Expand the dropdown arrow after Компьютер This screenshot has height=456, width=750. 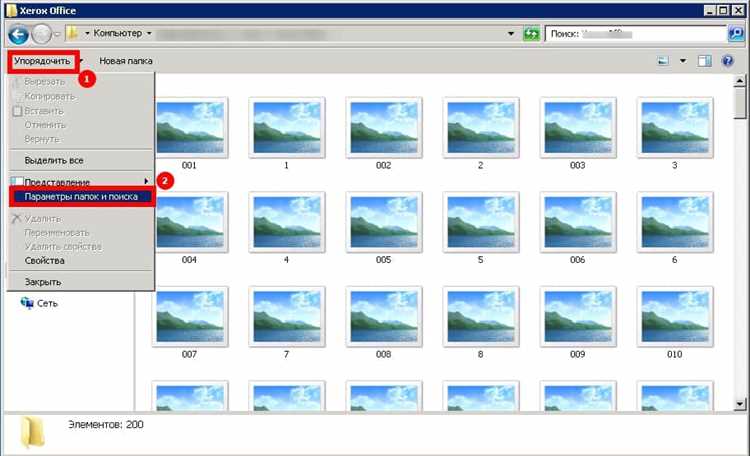coord(149,33)
